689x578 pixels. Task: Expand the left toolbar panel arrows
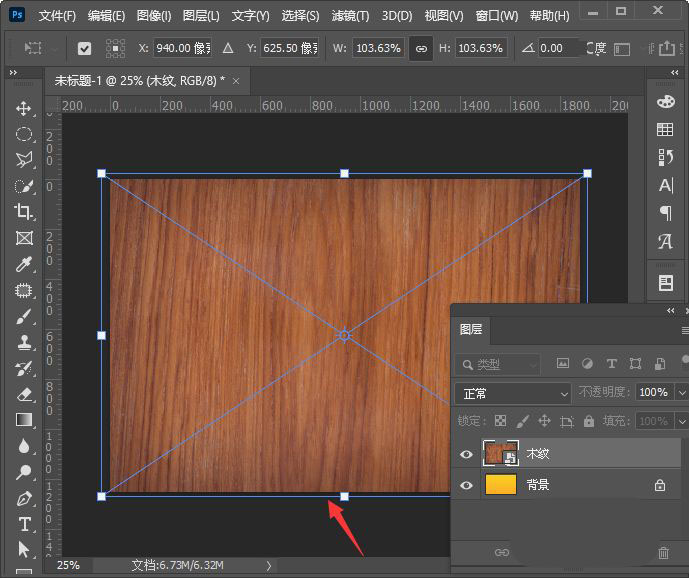[x=13, y=72]
